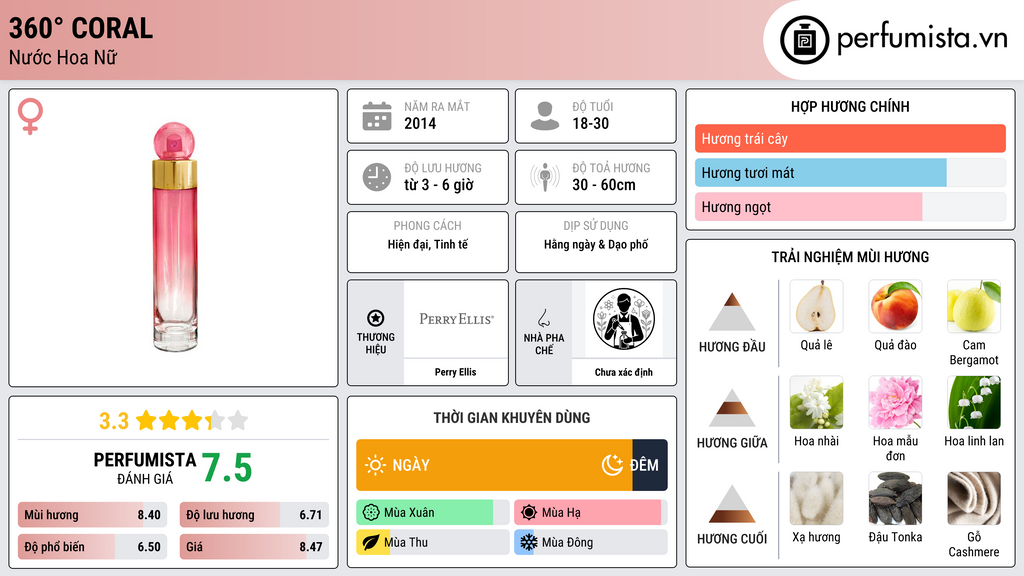Image resolution: width=1024 pixels, height=576 pixels.
Task: Click the Quả đào peach thumbnail
Action: (895, 306)
